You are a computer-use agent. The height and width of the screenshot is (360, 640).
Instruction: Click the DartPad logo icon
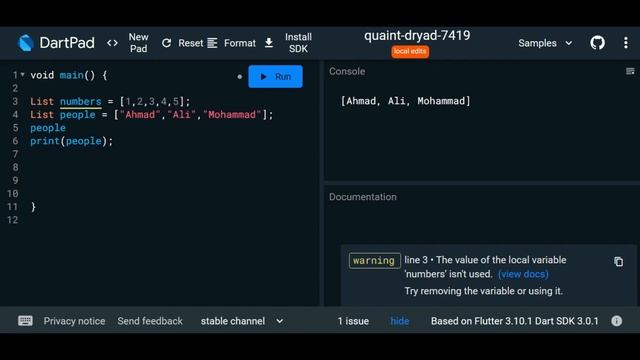25,43
